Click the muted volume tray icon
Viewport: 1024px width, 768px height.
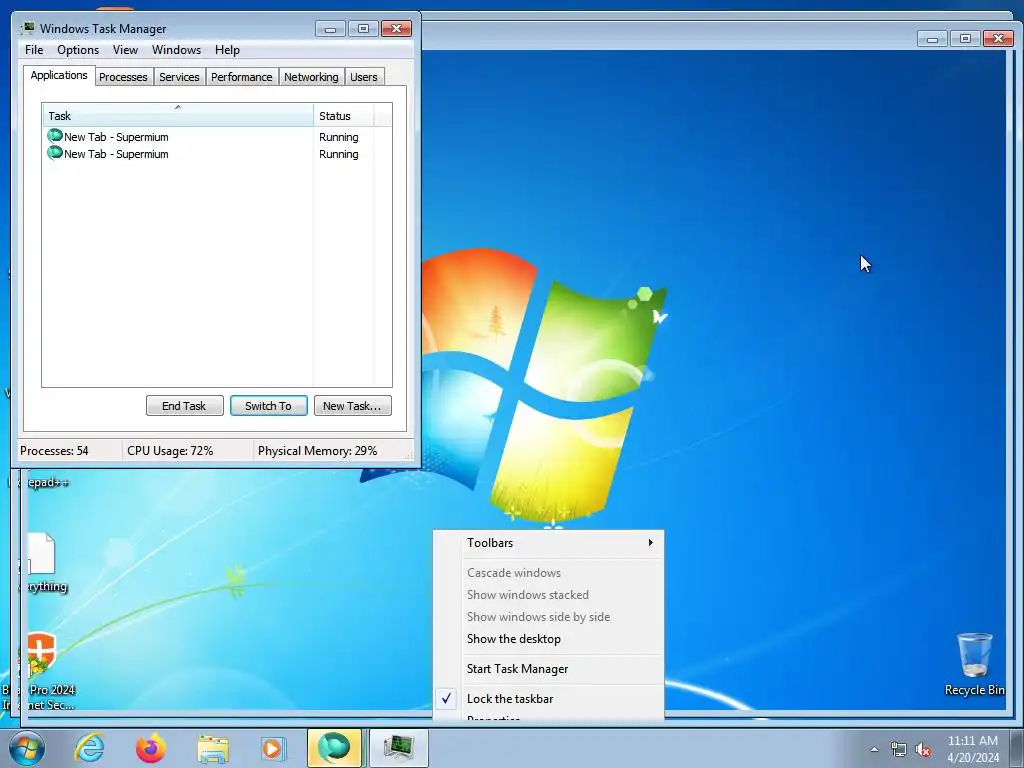[x=923, y=749]
